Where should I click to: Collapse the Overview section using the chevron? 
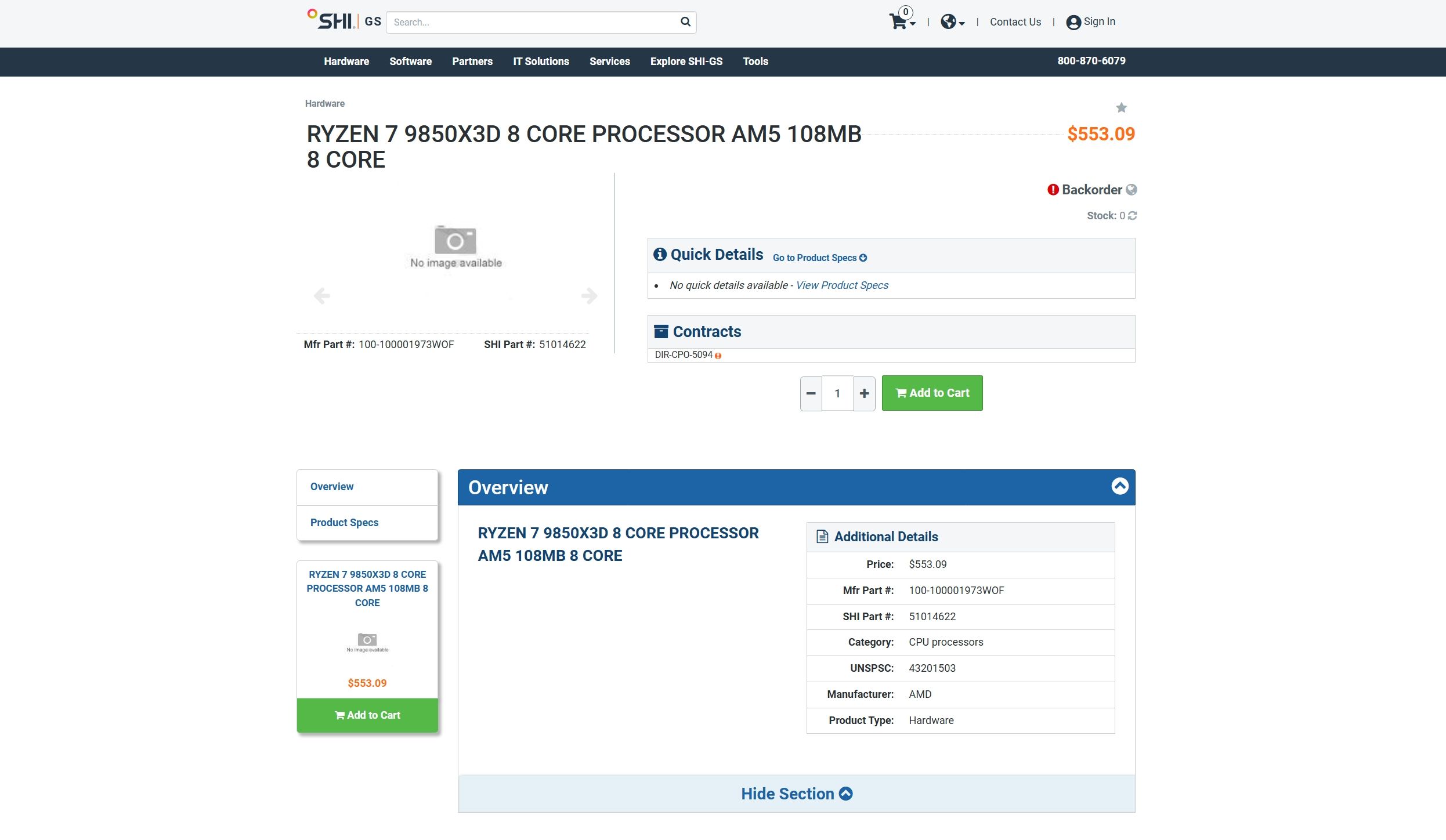(x=1120, y=486)
